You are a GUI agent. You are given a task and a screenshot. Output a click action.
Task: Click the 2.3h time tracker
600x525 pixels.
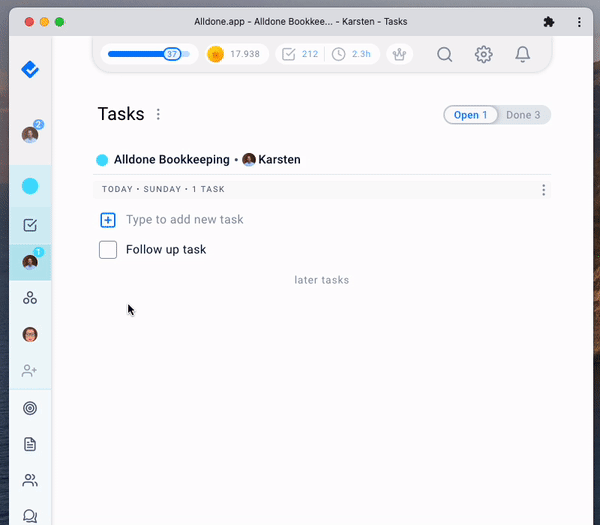click(351, 54)
